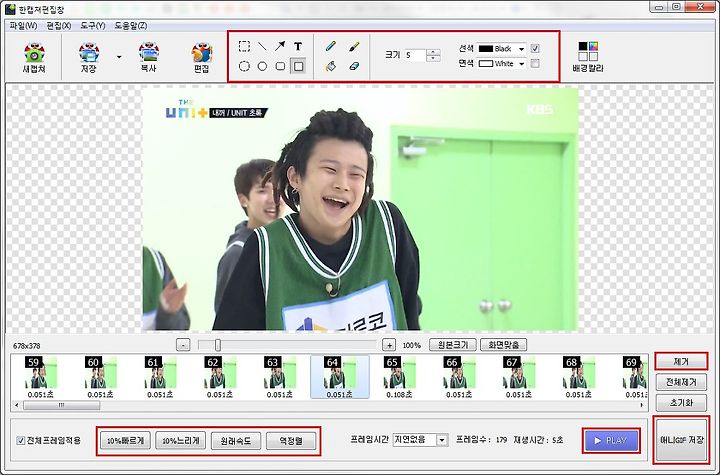Select the dashed rectangle selection tool
720x475 pixels.
(244, 46)
